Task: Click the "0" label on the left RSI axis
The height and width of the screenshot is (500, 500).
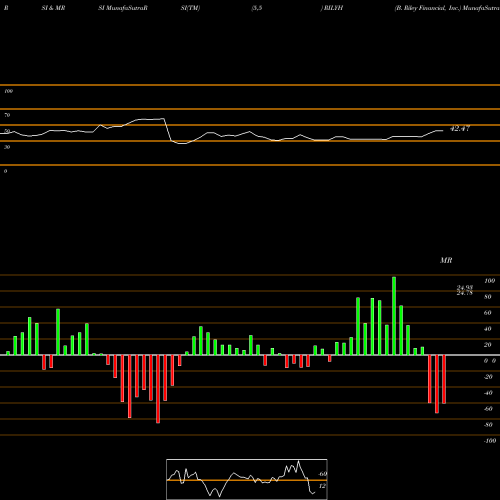Action: pos(5,171)
